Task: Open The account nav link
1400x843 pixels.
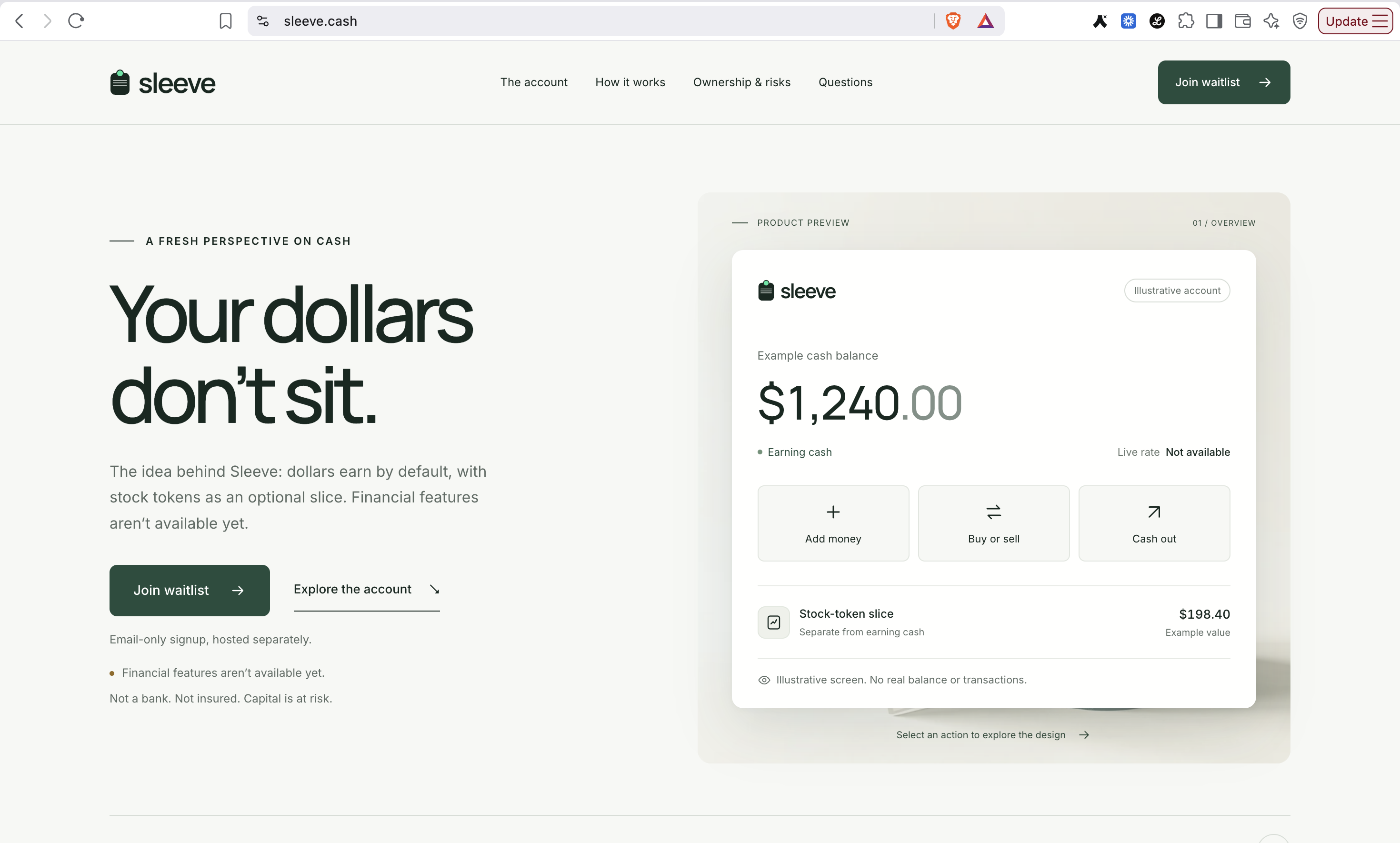Action: point(533,82)
